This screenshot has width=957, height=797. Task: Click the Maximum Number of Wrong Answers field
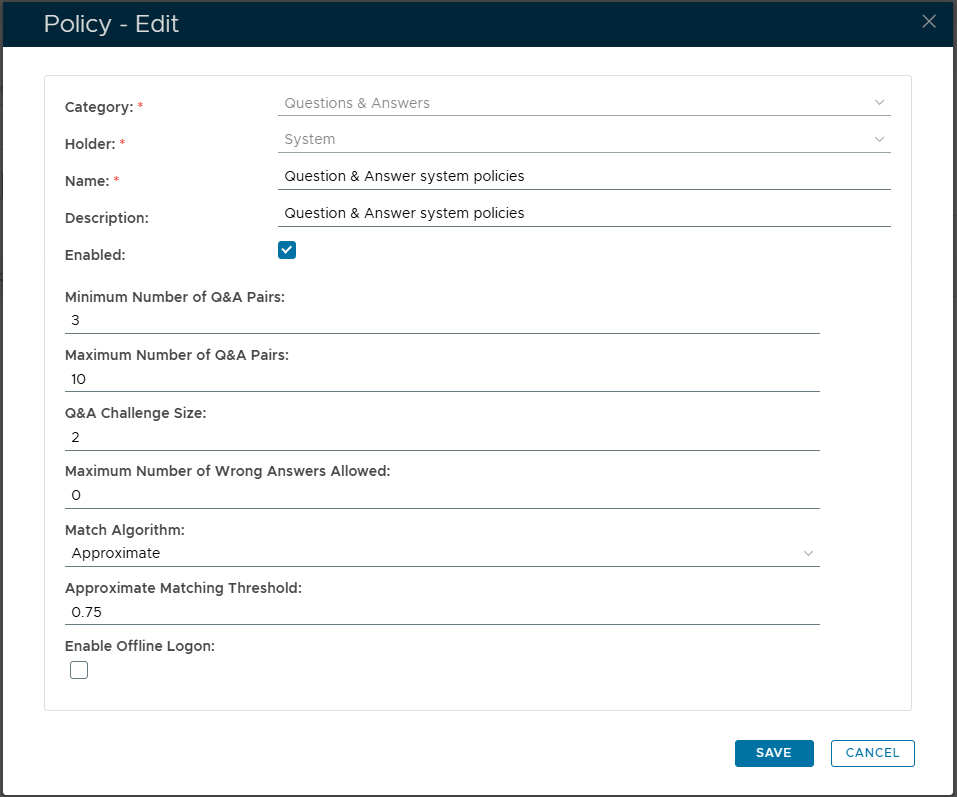[440, 496]
